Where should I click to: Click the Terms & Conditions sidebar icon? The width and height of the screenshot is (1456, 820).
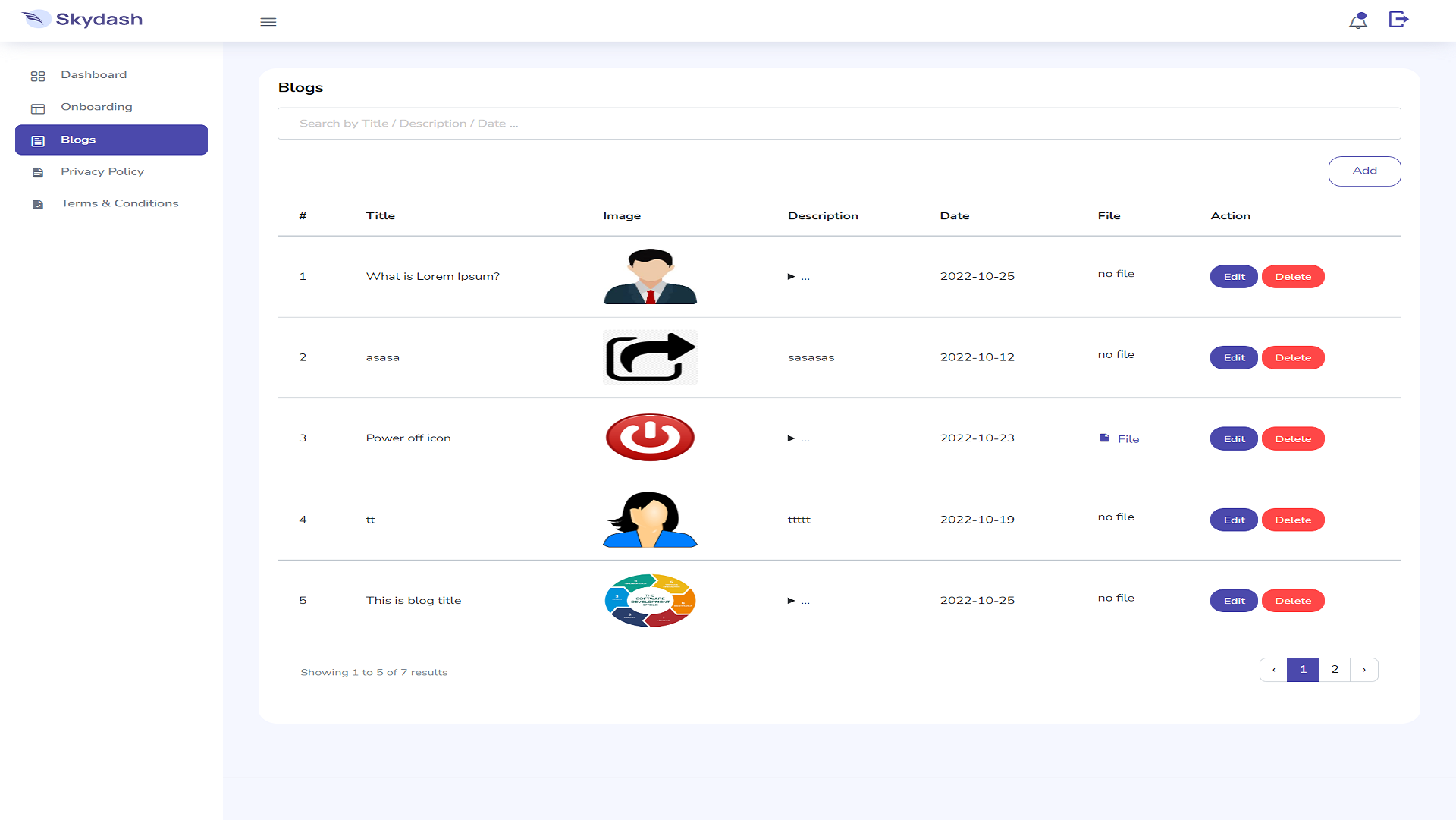(x=38, y=205)
